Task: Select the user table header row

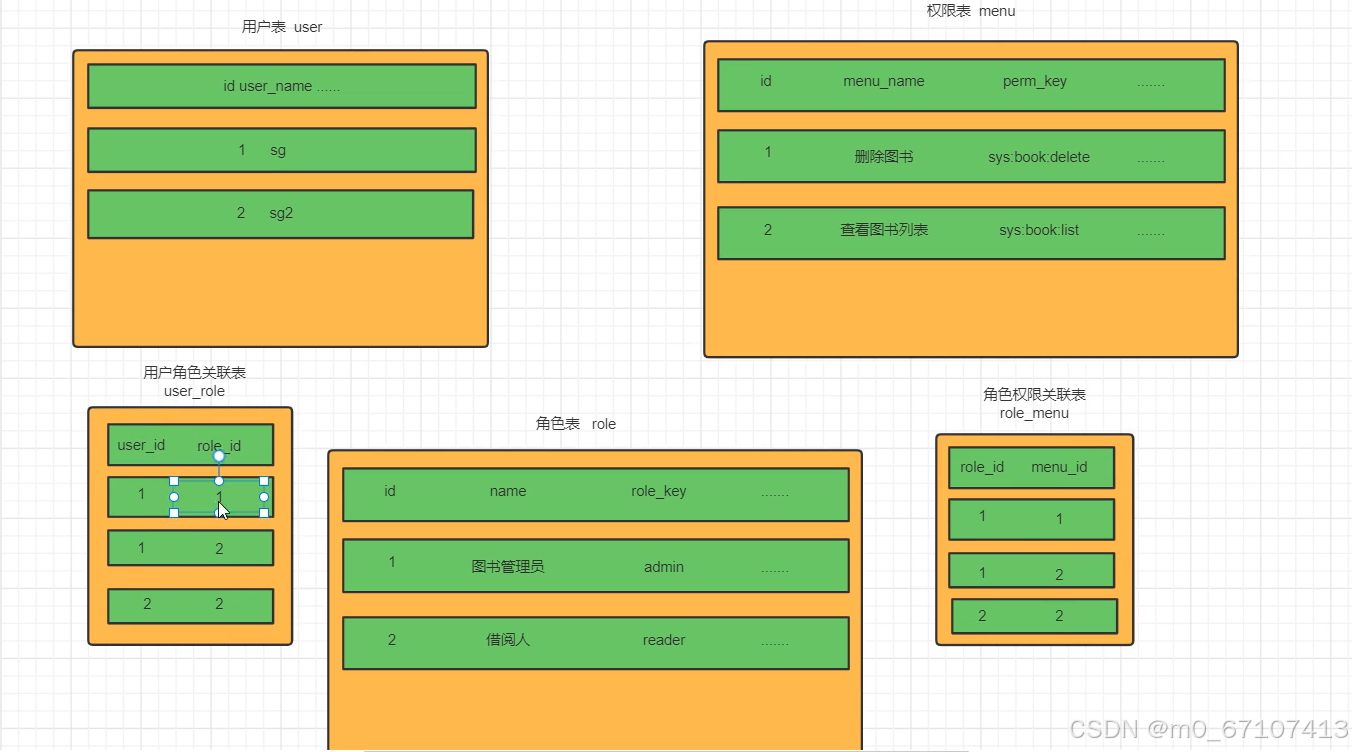Action: tap(281, 86)
